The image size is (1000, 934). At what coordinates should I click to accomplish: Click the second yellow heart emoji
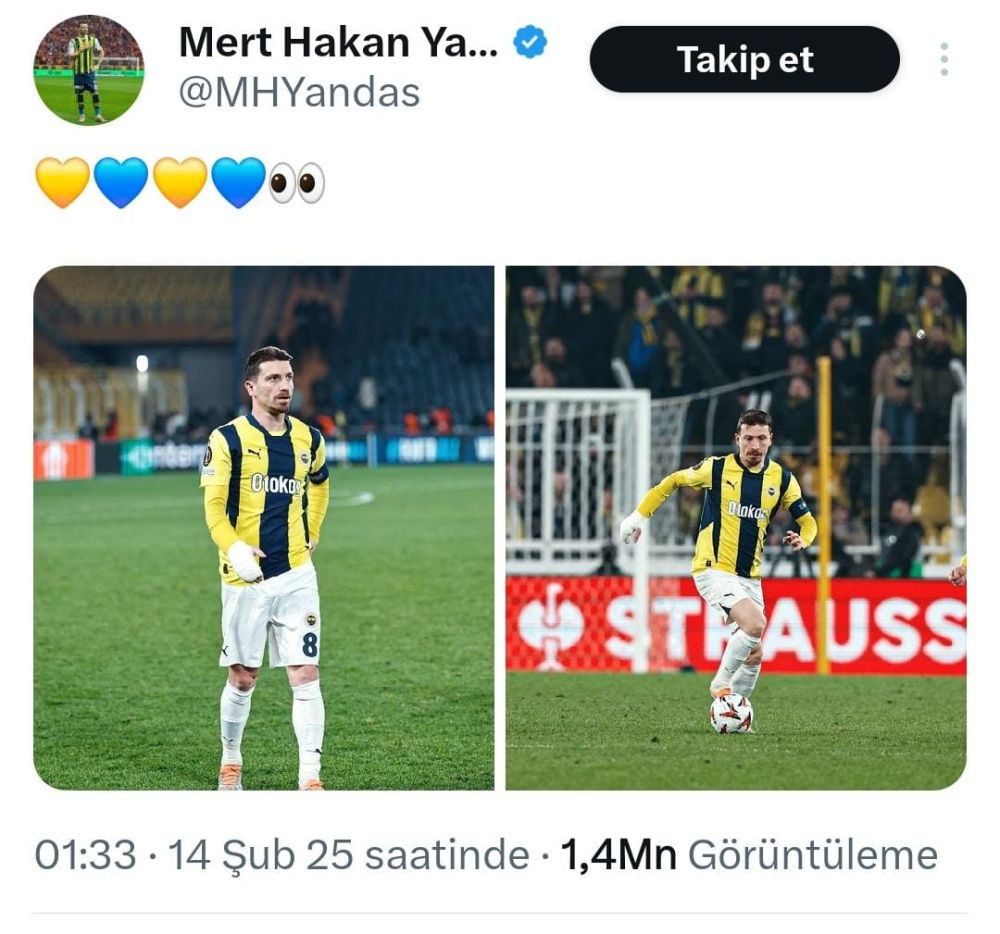pyautogui.click(x=180, y=182)
